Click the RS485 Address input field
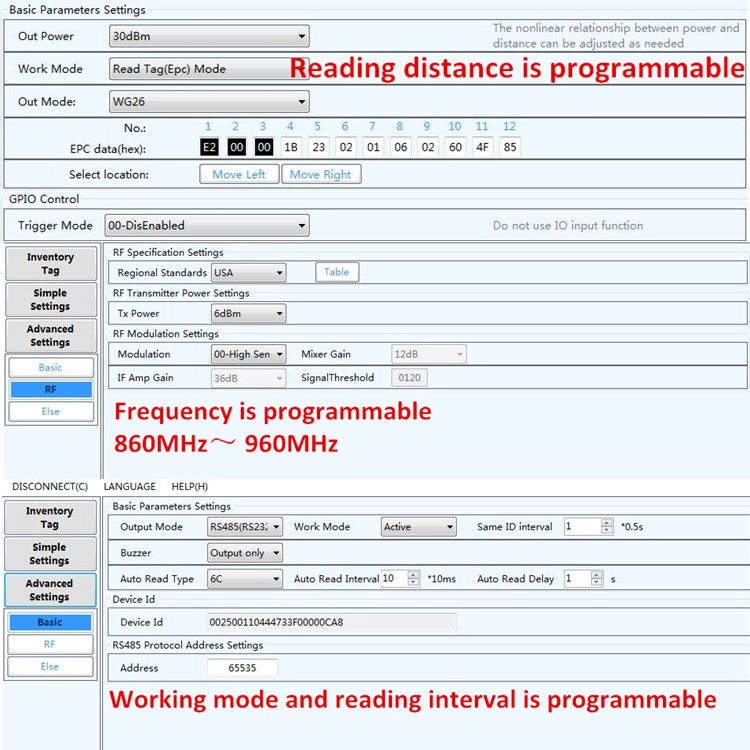750x750 pixels. click(x=243, y=668)
